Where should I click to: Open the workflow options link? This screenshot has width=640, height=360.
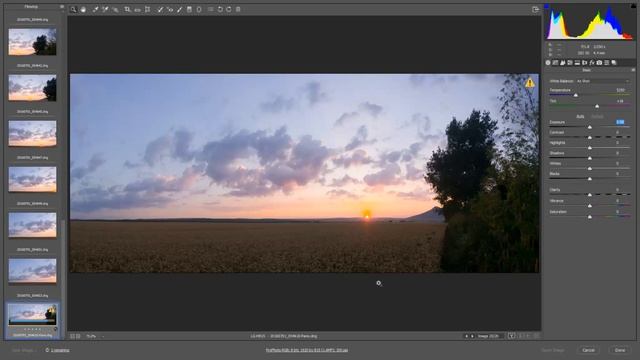click(307, 350)
